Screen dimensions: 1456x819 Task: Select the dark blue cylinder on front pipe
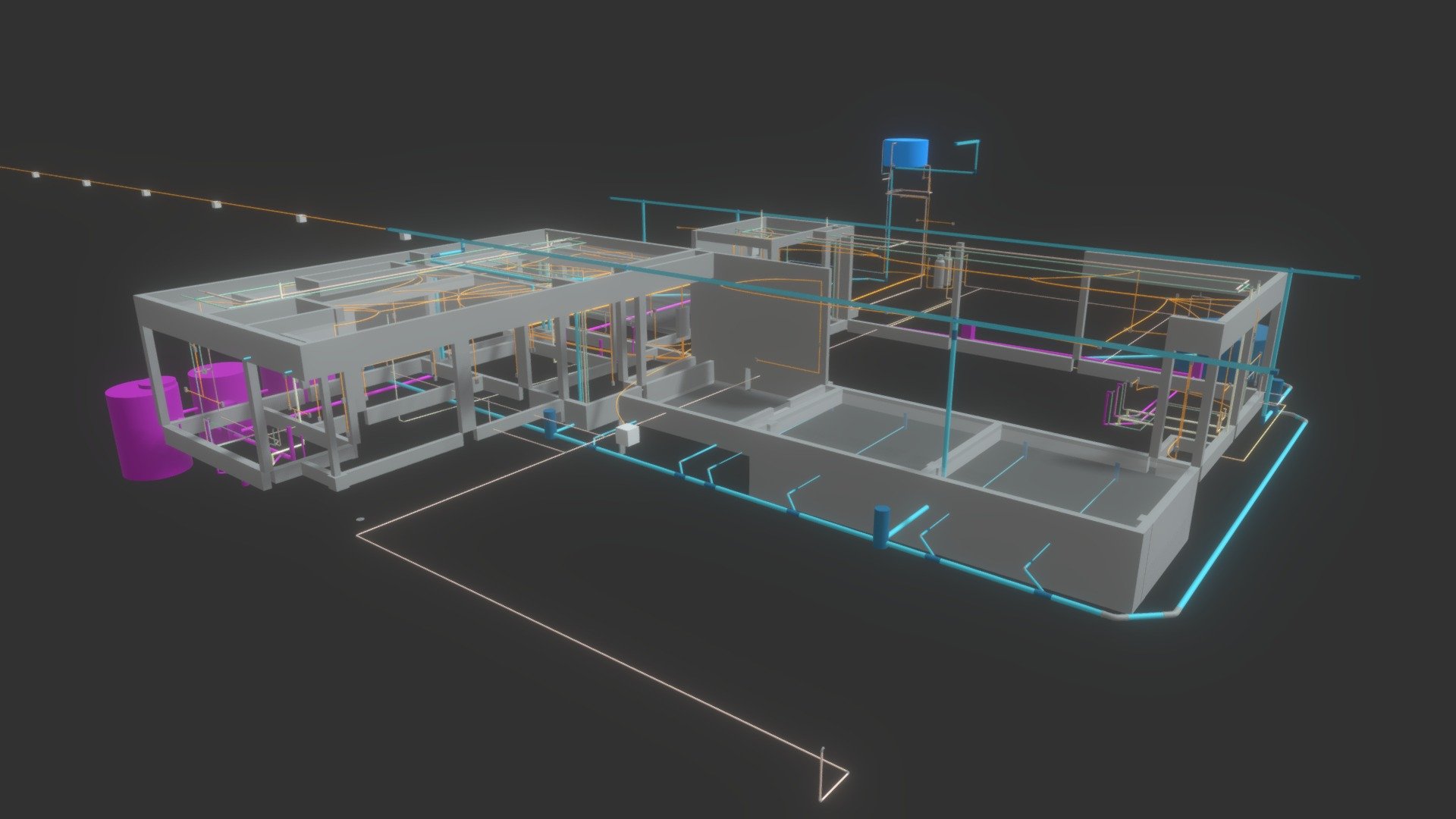click(881, 525)
